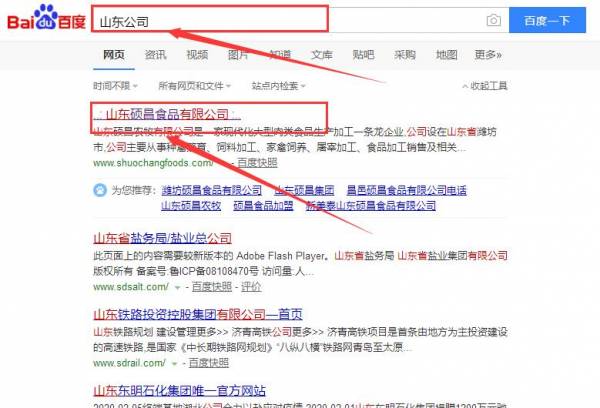Switch to the 资讯 tab
The image size is (600, 408).
pos(155,55)
